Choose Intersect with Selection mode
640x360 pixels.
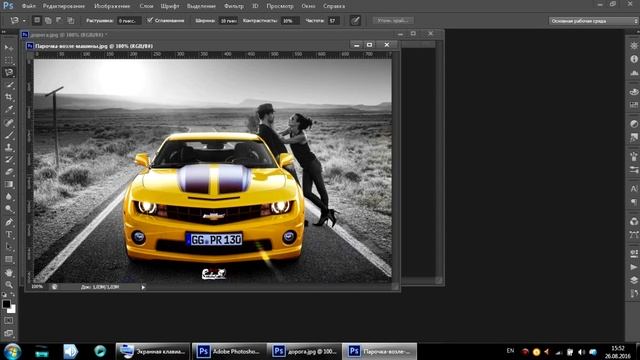(x=70, y=20)
